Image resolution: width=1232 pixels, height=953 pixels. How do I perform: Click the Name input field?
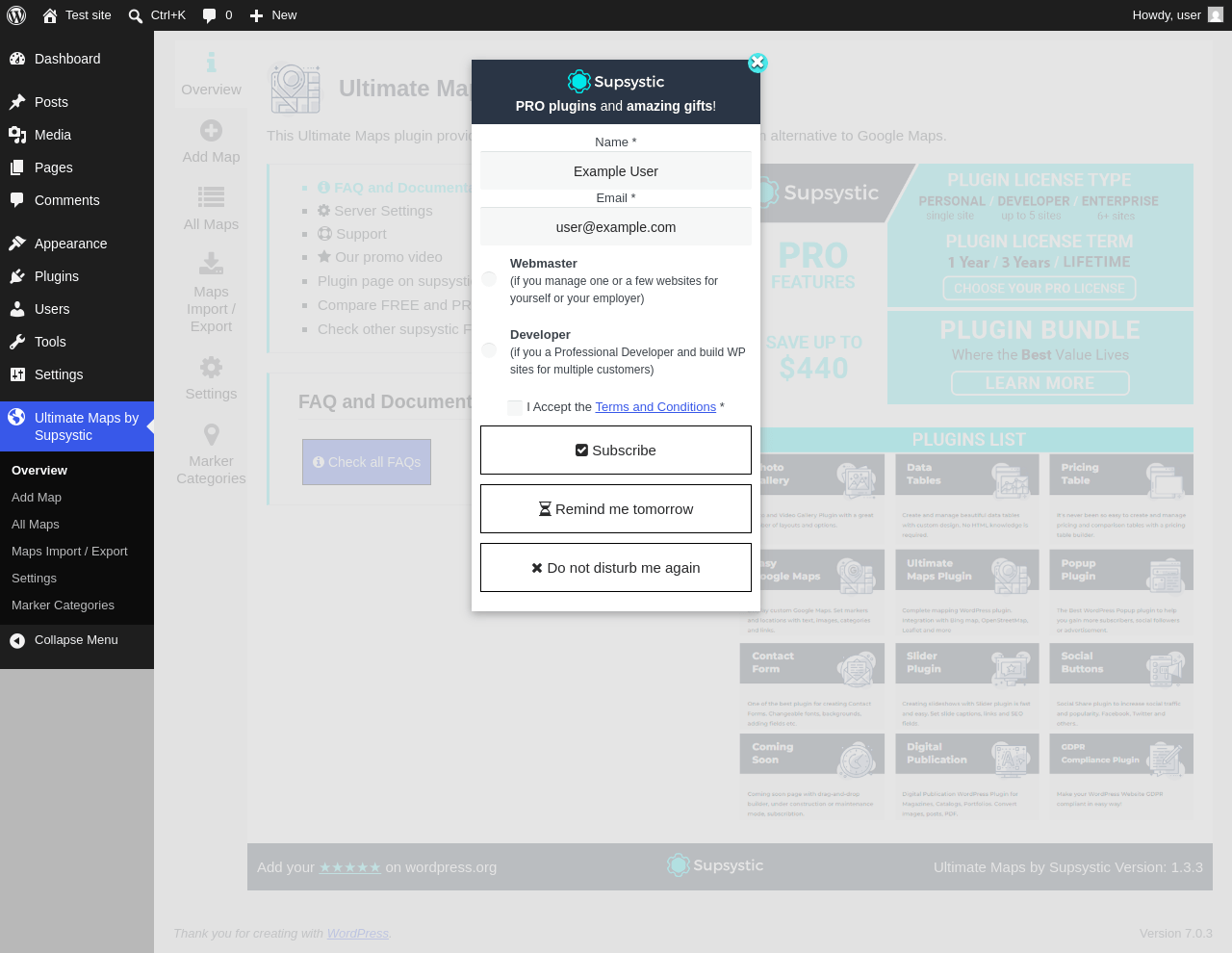[x=616, y=171]
